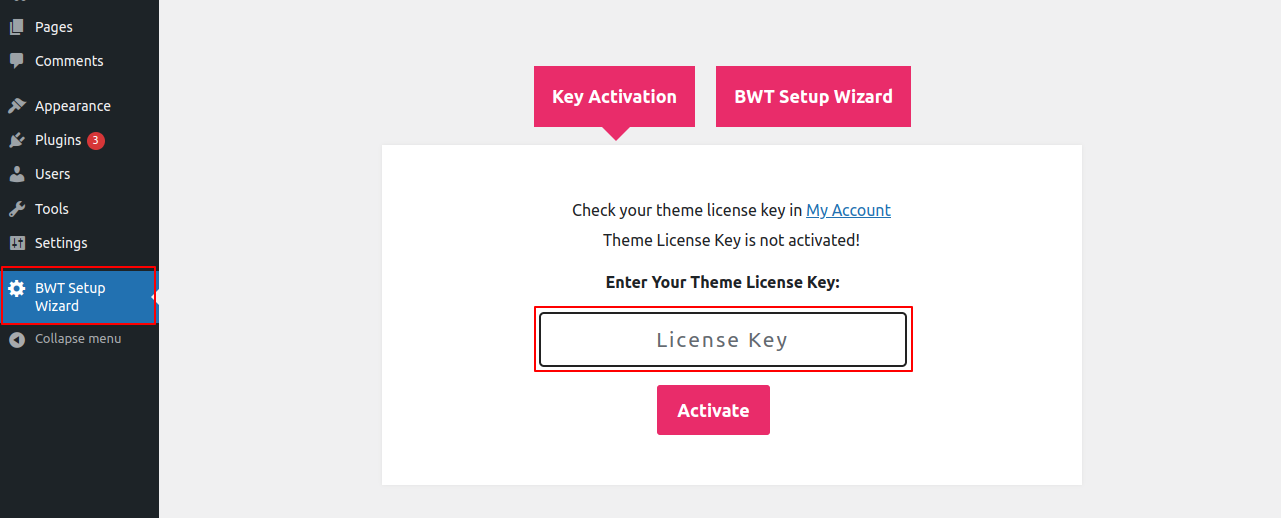This screenshot has width=1281, height=518.
Task: Click the Tools wrench icon
Action: coord(16,209)
